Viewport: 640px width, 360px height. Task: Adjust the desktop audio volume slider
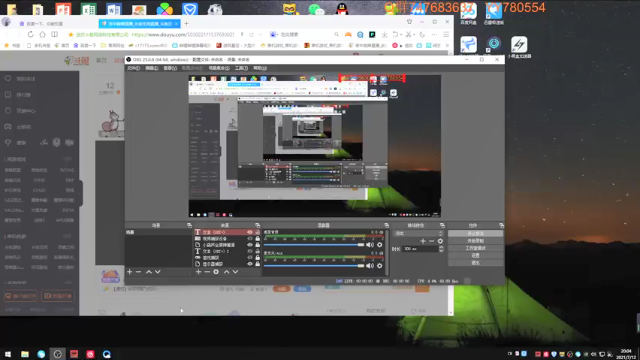click(x=313, y=245)
